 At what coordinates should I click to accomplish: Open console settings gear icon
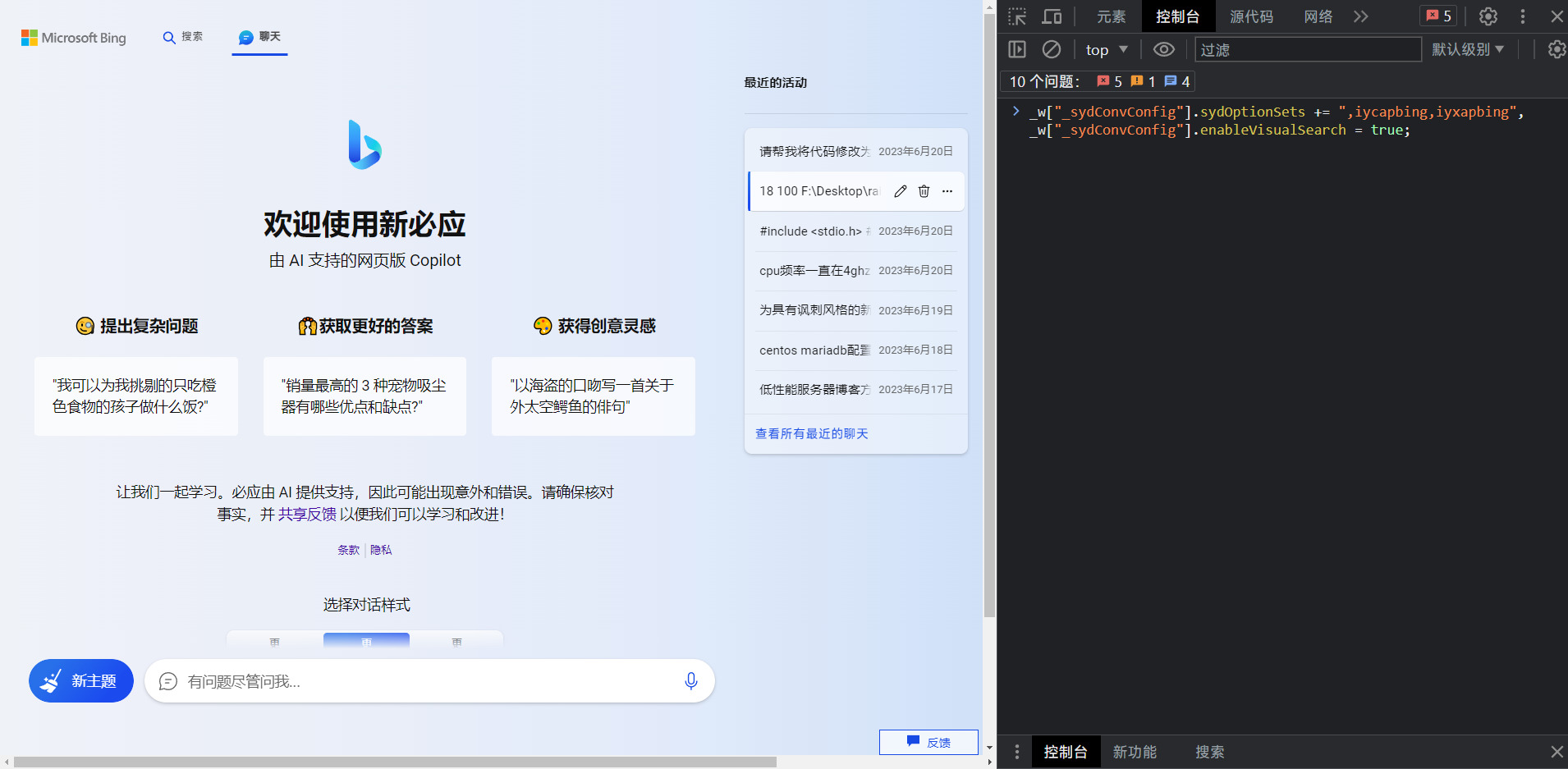click(x=1557, y=49)
